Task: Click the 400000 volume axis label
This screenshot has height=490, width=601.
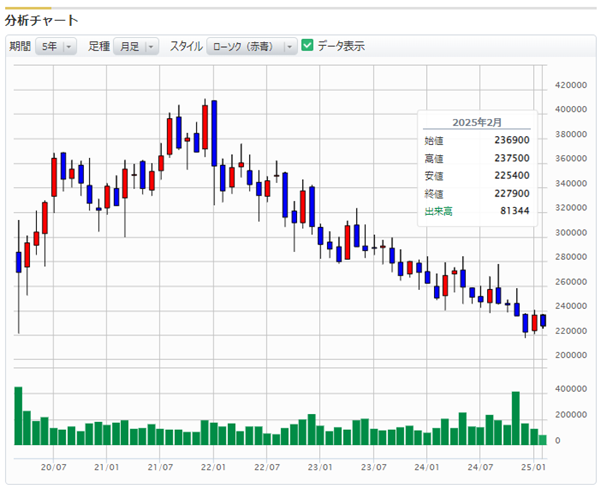Action: coord(571,389)
